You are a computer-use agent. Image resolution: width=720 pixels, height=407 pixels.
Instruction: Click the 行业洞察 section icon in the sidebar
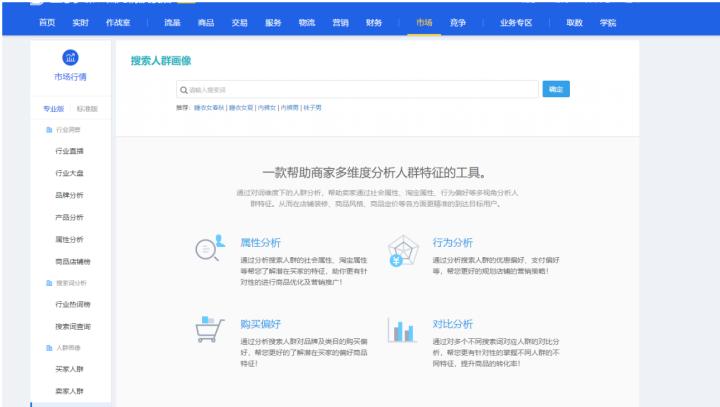coord(49,130)
